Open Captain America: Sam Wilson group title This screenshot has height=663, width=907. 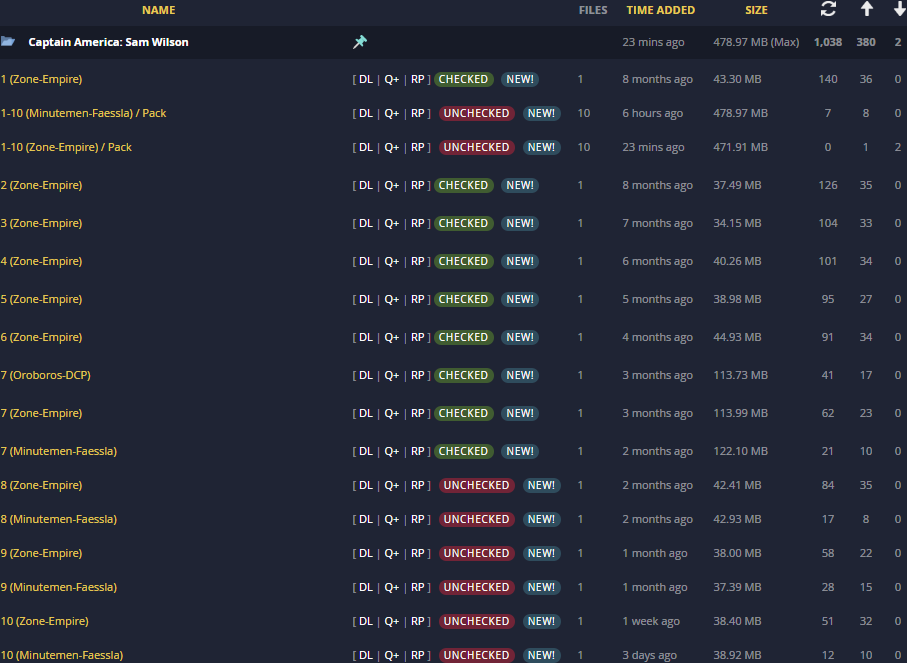[108, 42]
